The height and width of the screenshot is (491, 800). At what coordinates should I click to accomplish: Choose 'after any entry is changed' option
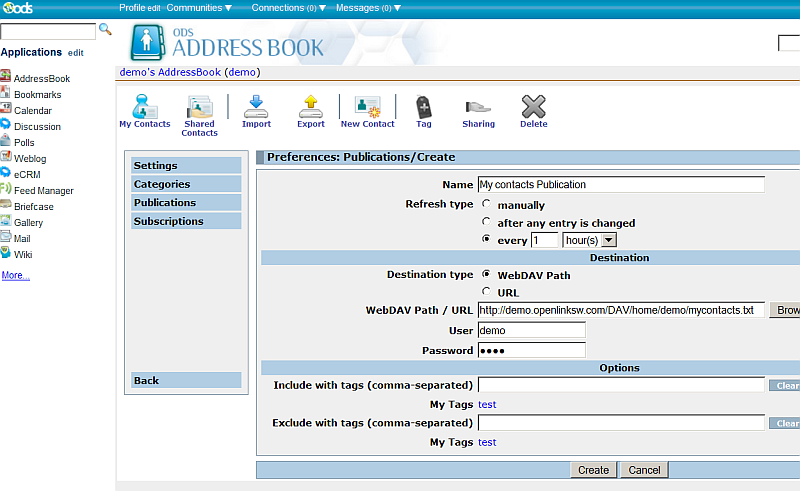487,222
